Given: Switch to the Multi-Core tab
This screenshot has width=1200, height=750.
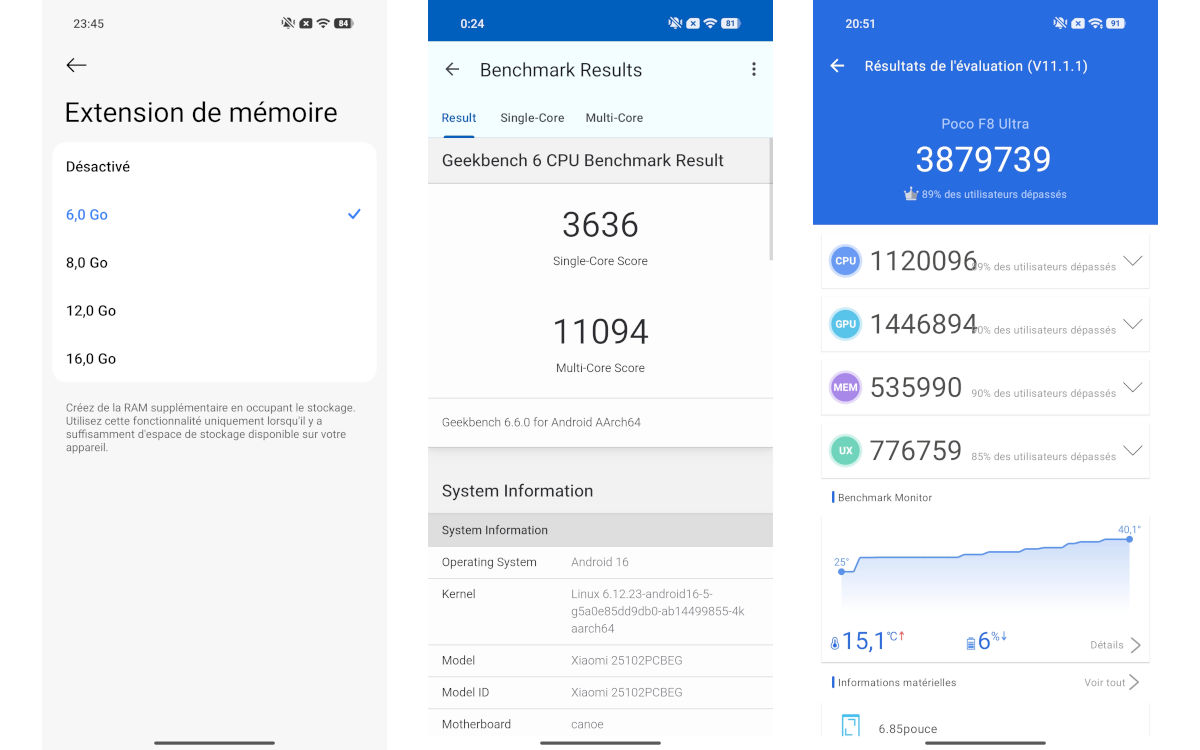Looking at the screenshot, I should [x=614, y=117].
